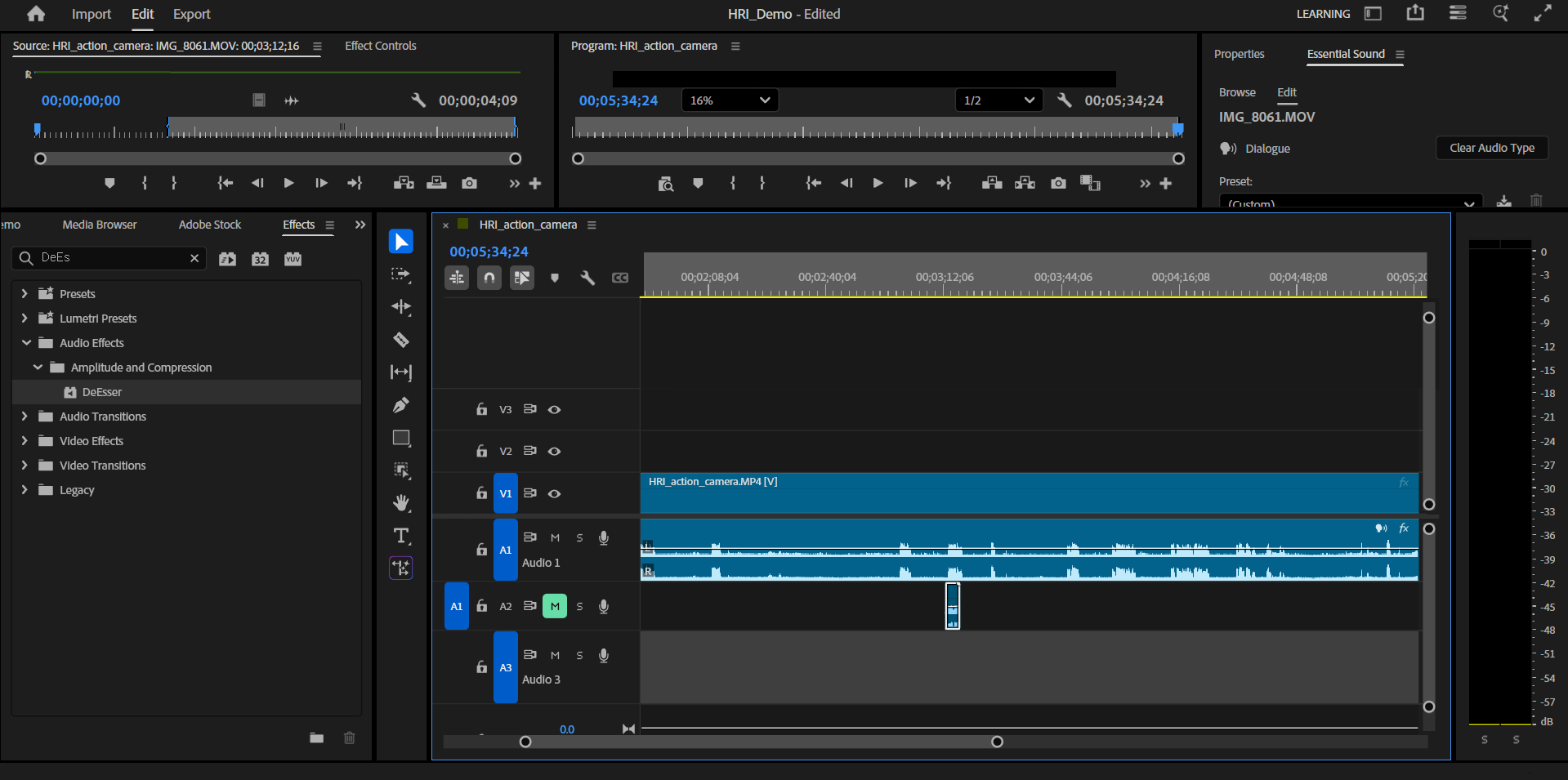Open timeline display settings wrench
1568x780 pixels.
pyautogui.click(x=587, y=278)
